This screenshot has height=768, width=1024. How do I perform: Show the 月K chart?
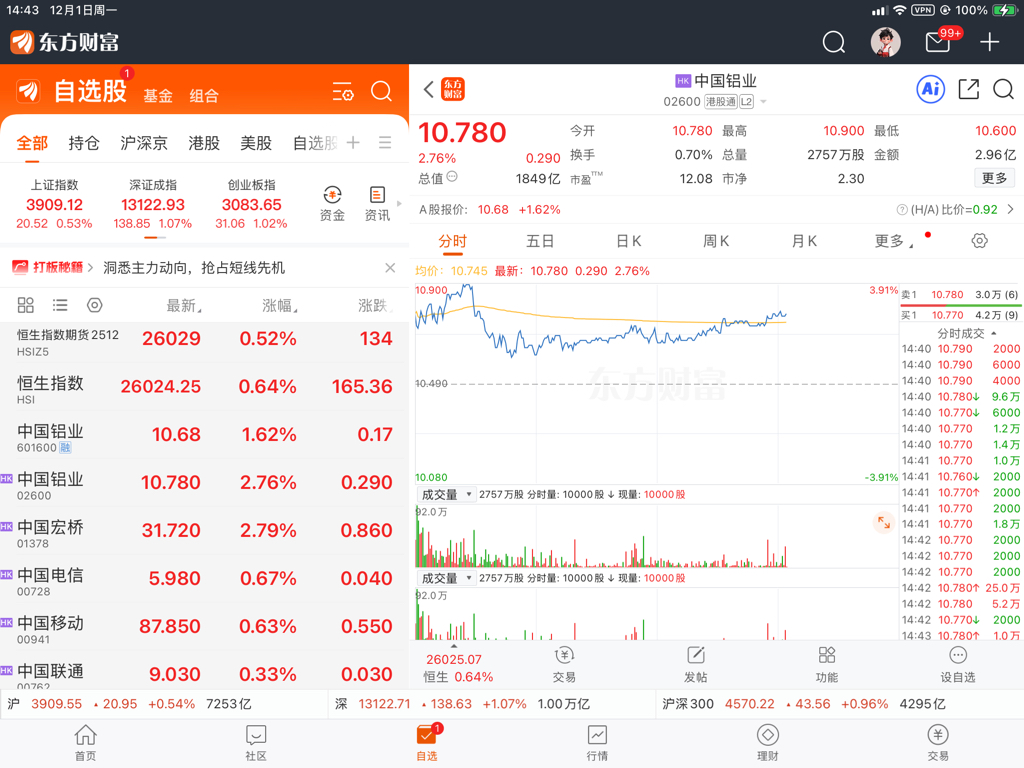pyautogui.click(x=805, y=241)
